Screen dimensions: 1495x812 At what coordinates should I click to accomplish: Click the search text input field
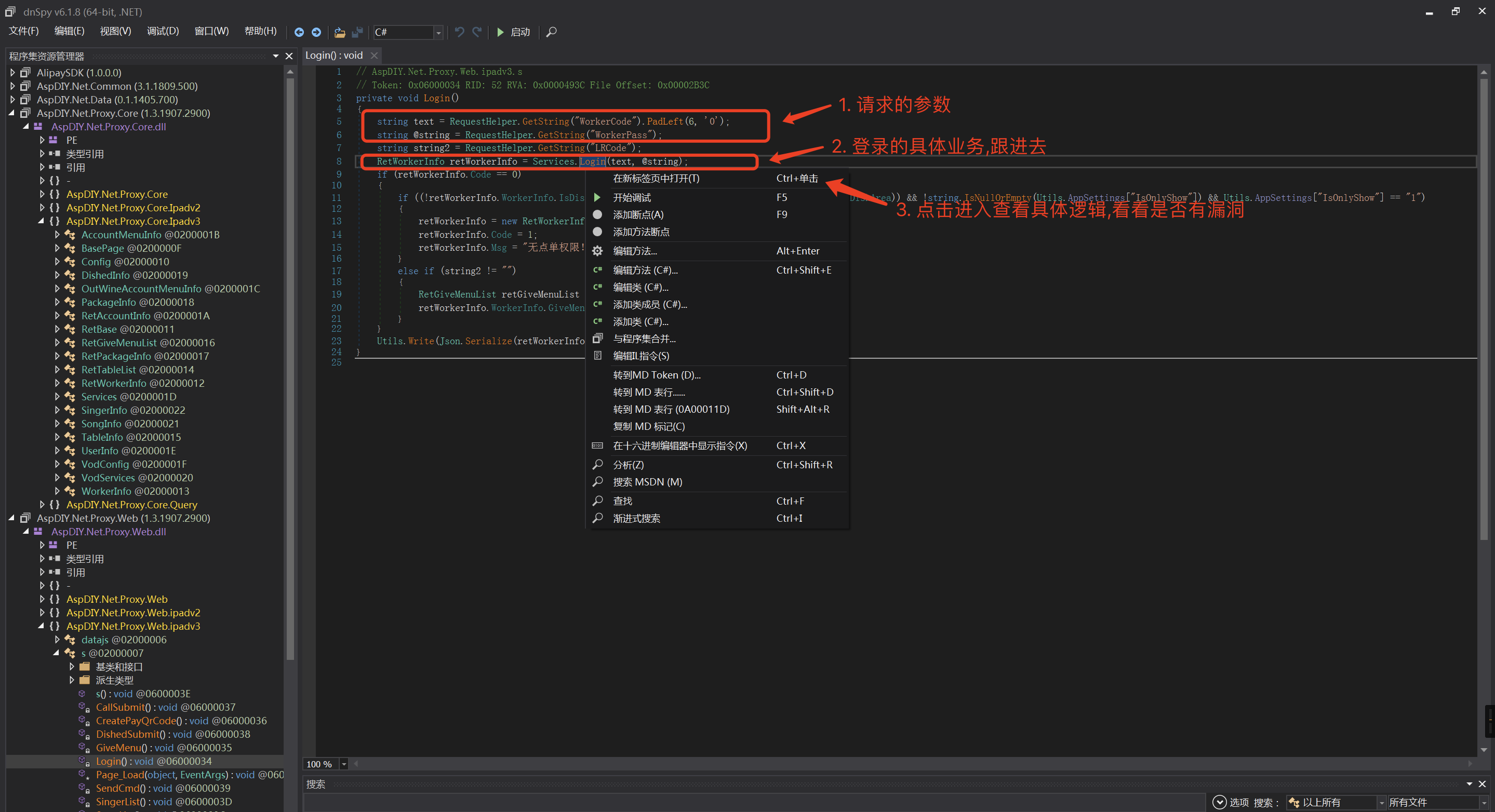(x=754, y=802)
